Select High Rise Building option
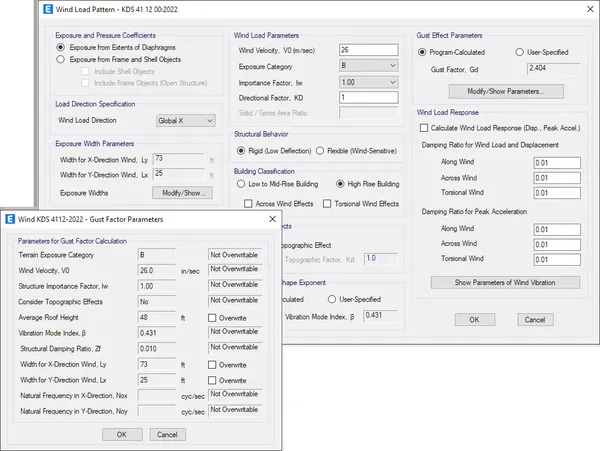 click(x=340, y=184)
